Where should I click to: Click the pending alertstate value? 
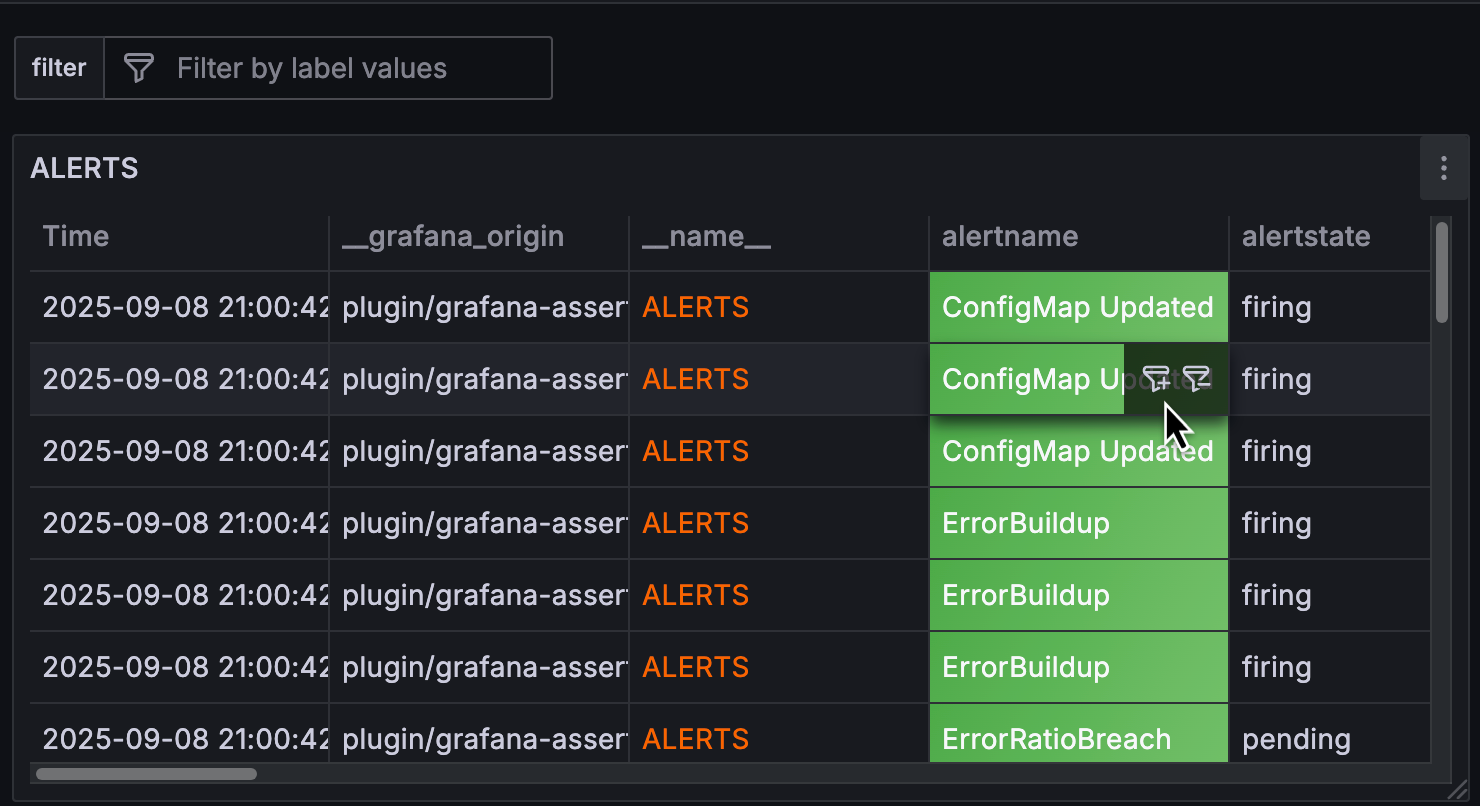(x=1296, y=739)
